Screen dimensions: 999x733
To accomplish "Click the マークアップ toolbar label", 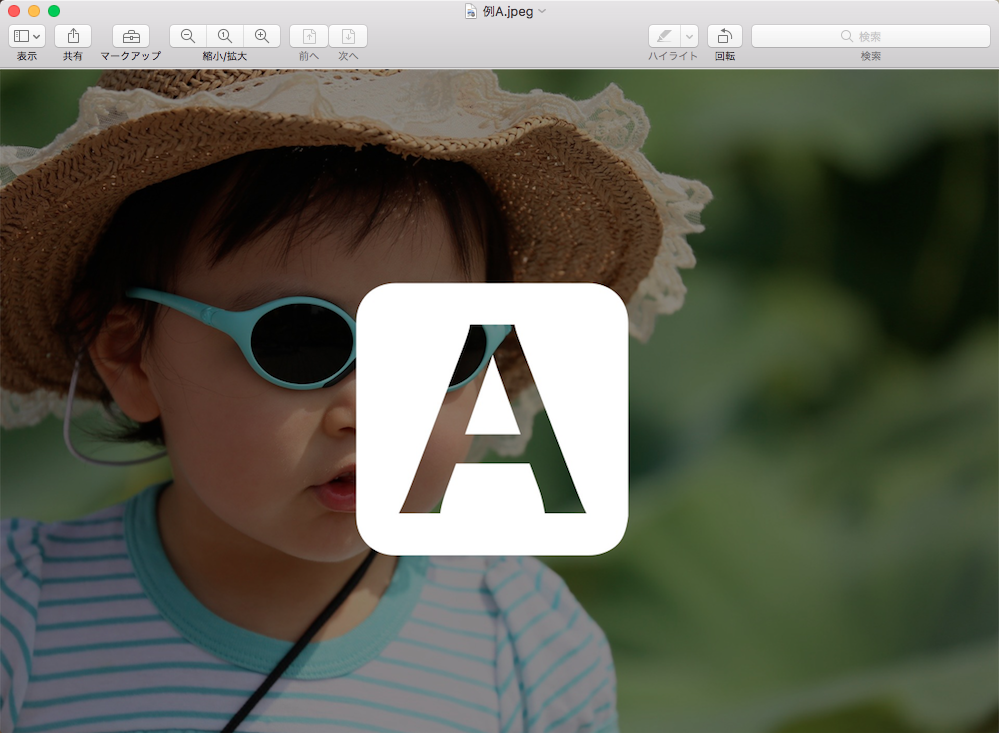I will coord(131,56).
